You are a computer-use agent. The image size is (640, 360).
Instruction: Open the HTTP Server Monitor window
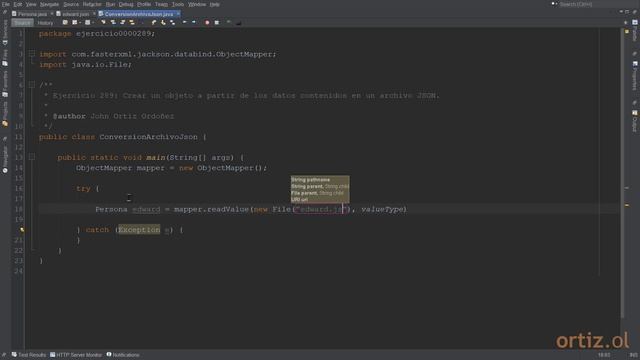[76, 355]
